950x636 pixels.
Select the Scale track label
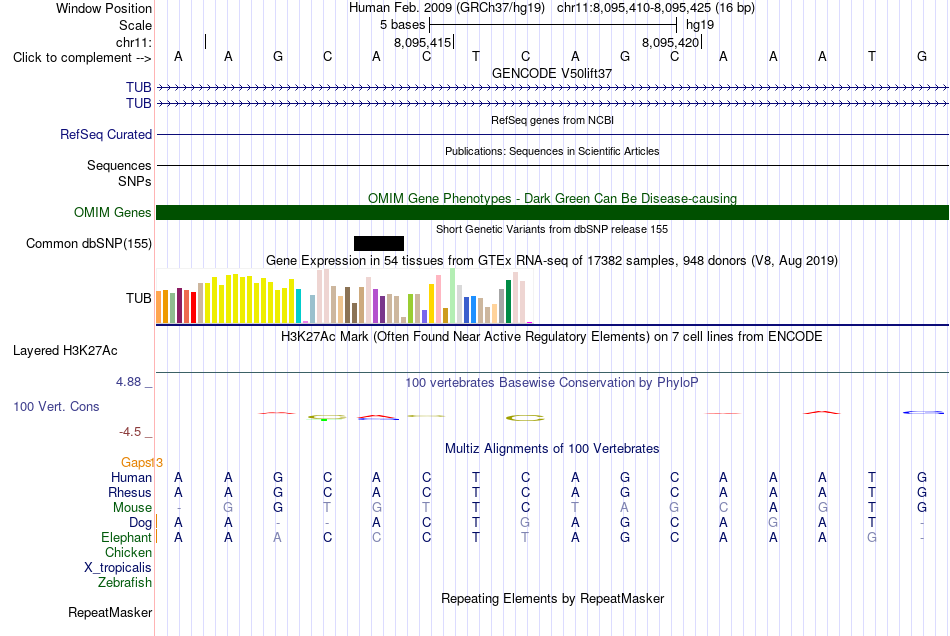coord(135,25)
